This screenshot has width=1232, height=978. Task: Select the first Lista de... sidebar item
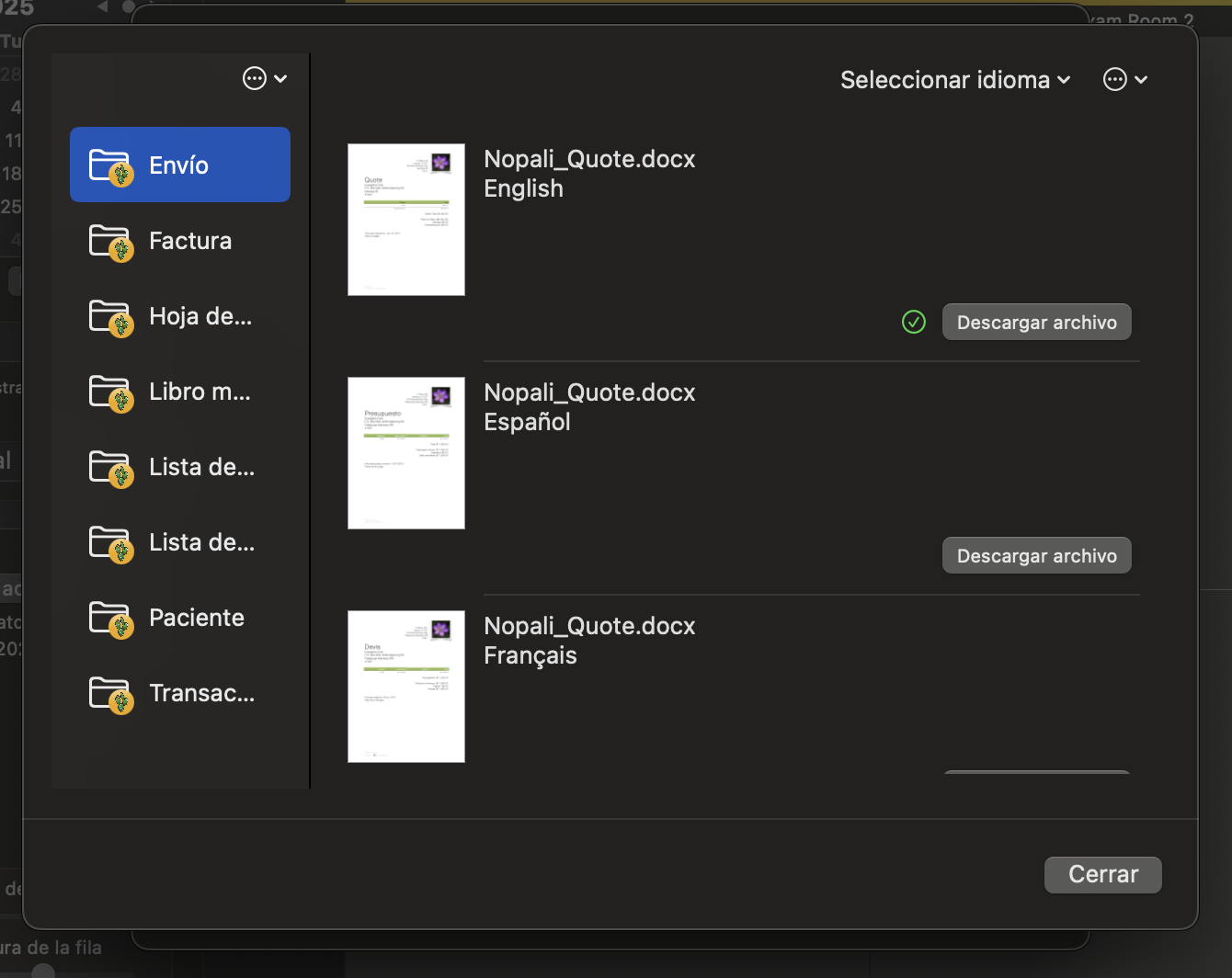pyautogui.click(x=180, y=467)
